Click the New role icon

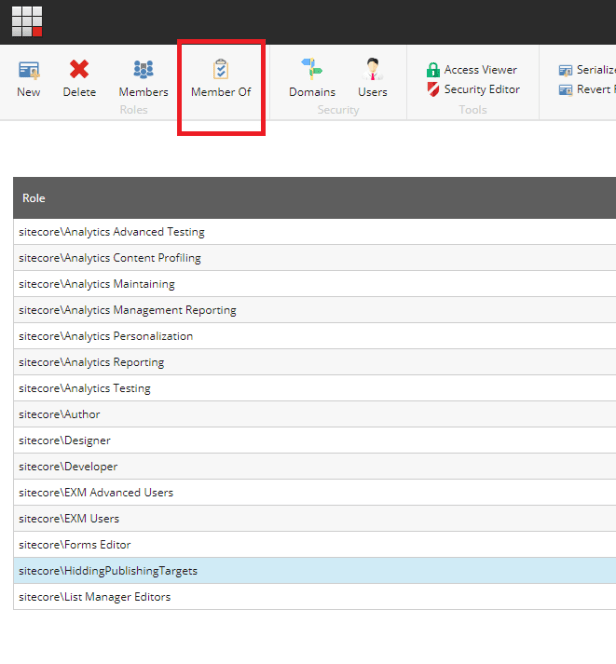pyautogui.click(x=29, y=70)
